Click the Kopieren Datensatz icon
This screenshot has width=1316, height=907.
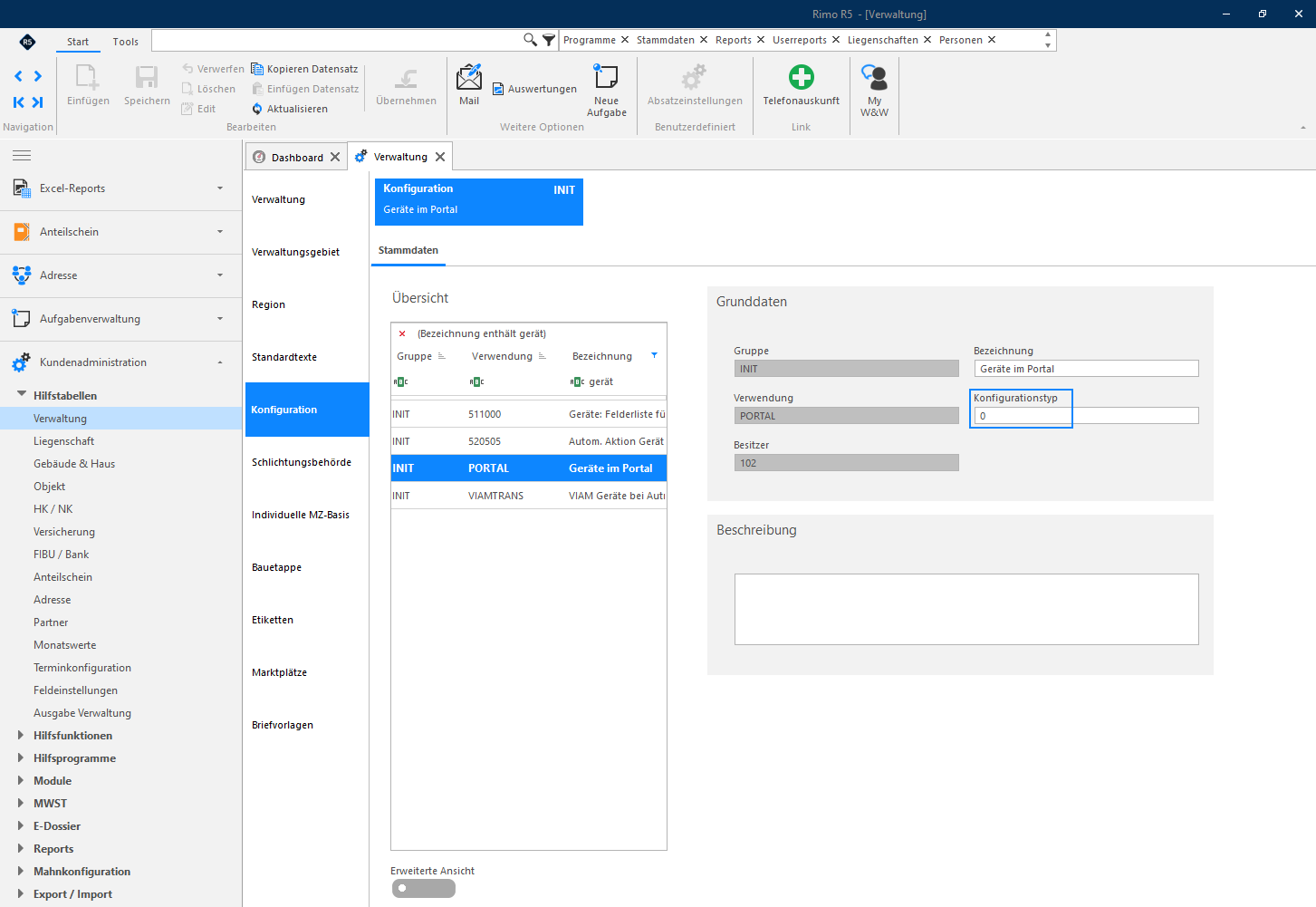point(257,69)
